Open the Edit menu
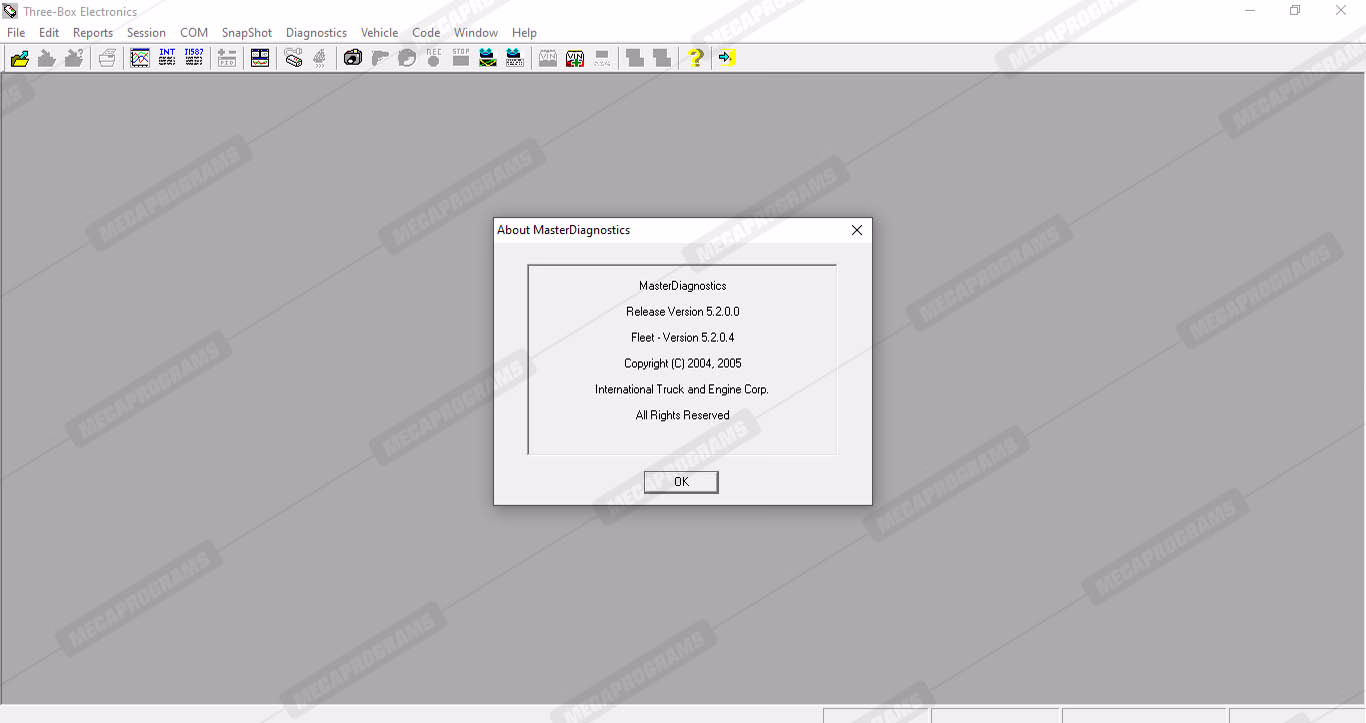This screenshot has width=1366, height=723. pyautogui.click(x=49, y=33)
